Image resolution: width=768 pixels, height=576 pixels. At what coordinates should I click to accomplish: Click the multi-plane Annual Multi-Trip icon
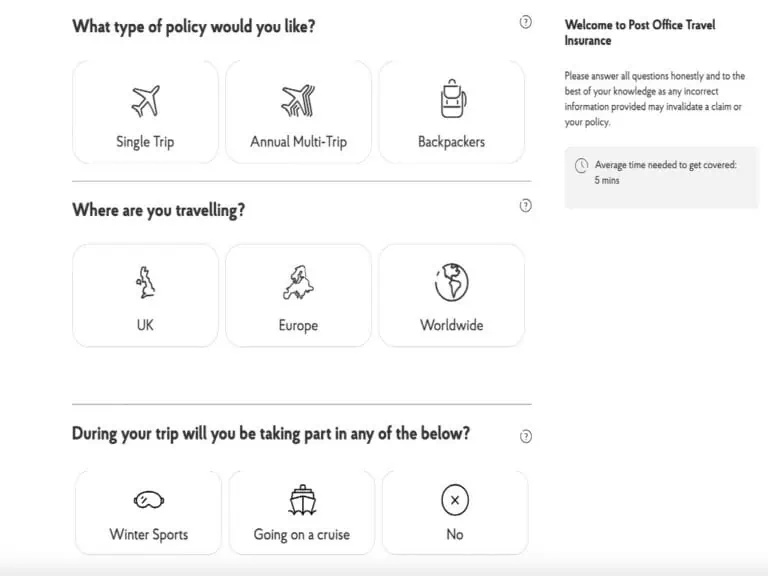(298, 100)
